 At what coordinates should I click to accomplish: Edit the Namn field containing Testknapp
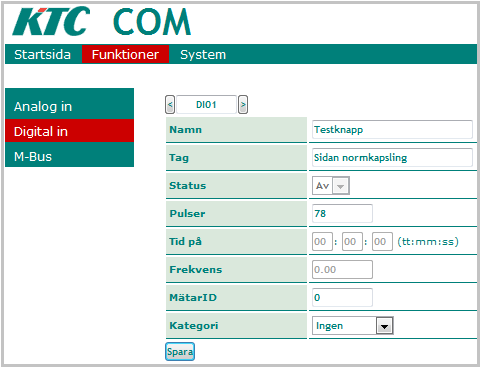(392, 130)
